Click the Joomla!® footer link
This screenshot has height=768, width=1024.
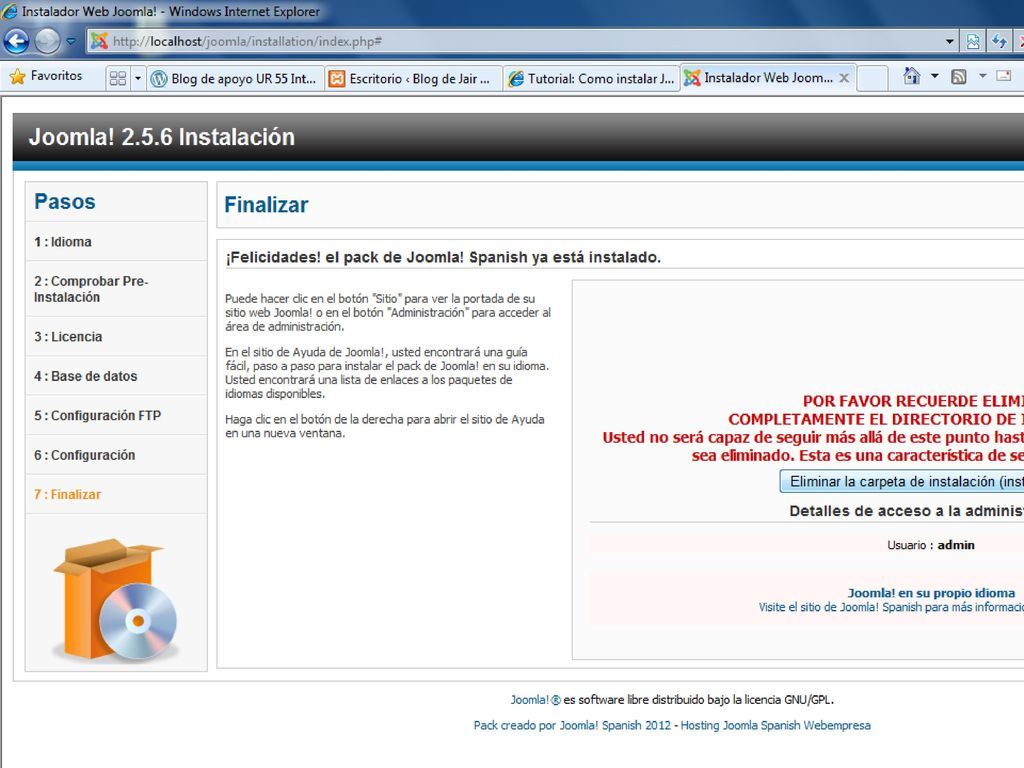536,699
